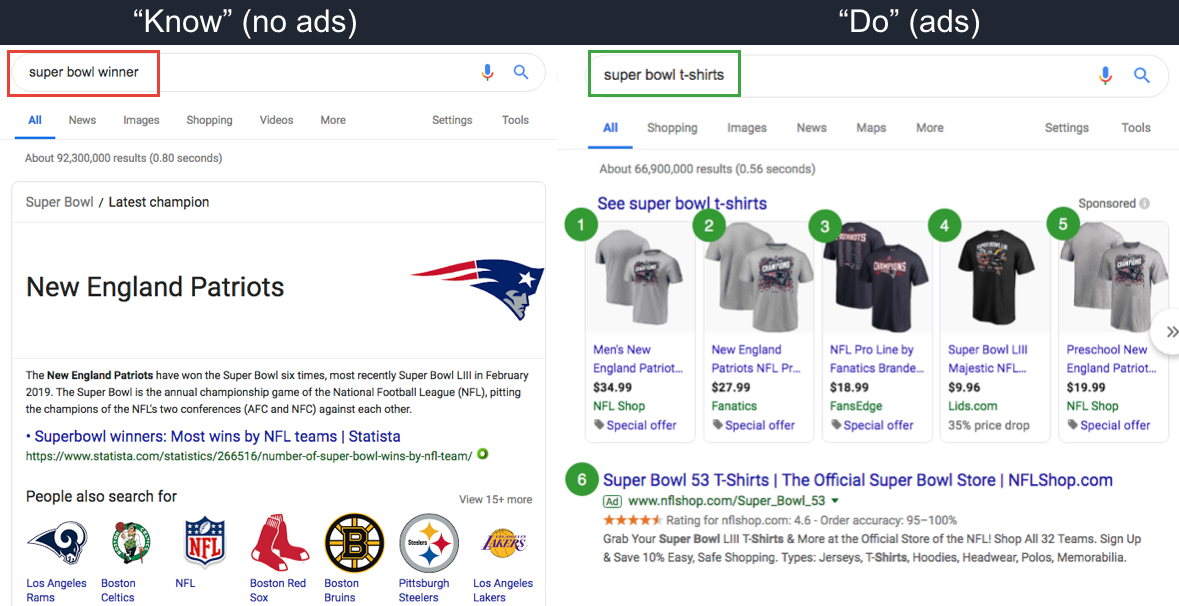Image resolution: width=1179 pixels, height=606 pixels.
Task: Click the Boston Bruins logo
Action: pyautogui.click(x=353, y=545)
